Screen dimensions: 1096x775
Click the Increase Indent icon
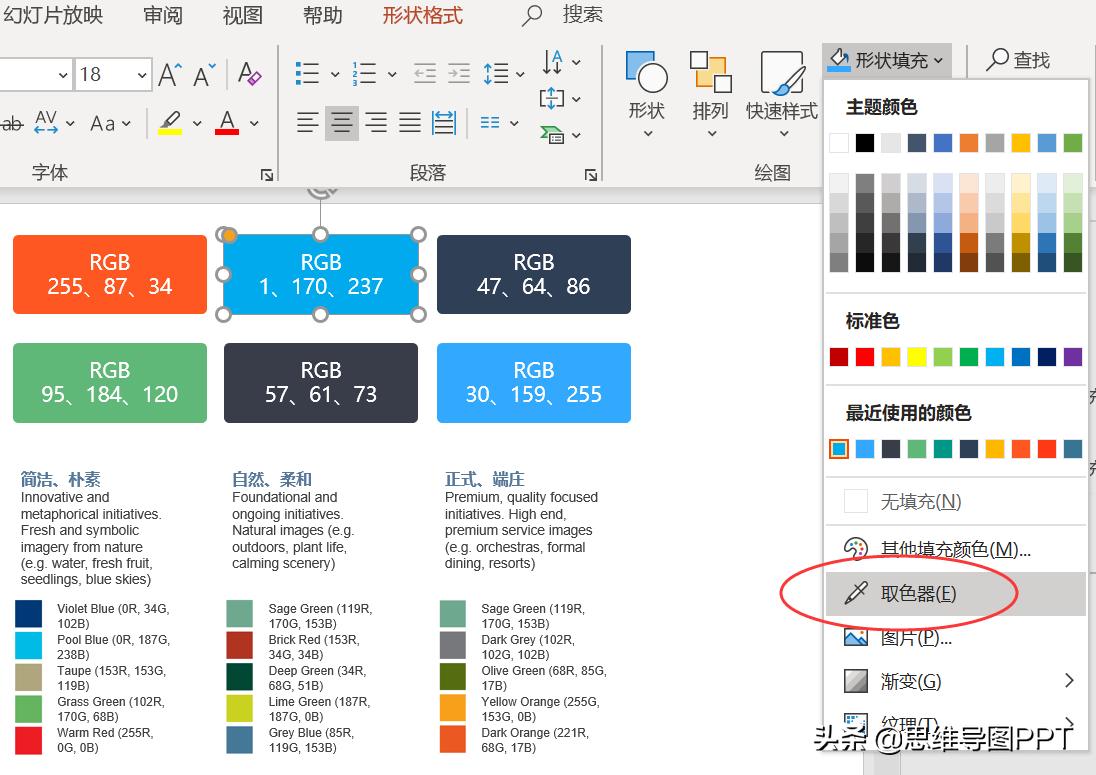459,74
